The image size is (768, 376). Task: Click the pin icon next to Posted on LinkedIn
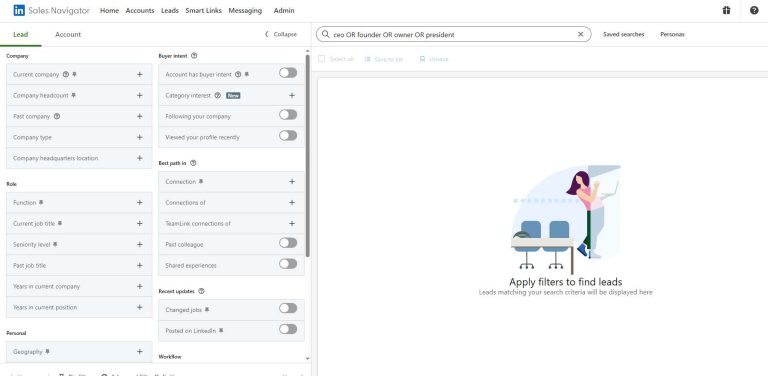(x=221, y=331)
